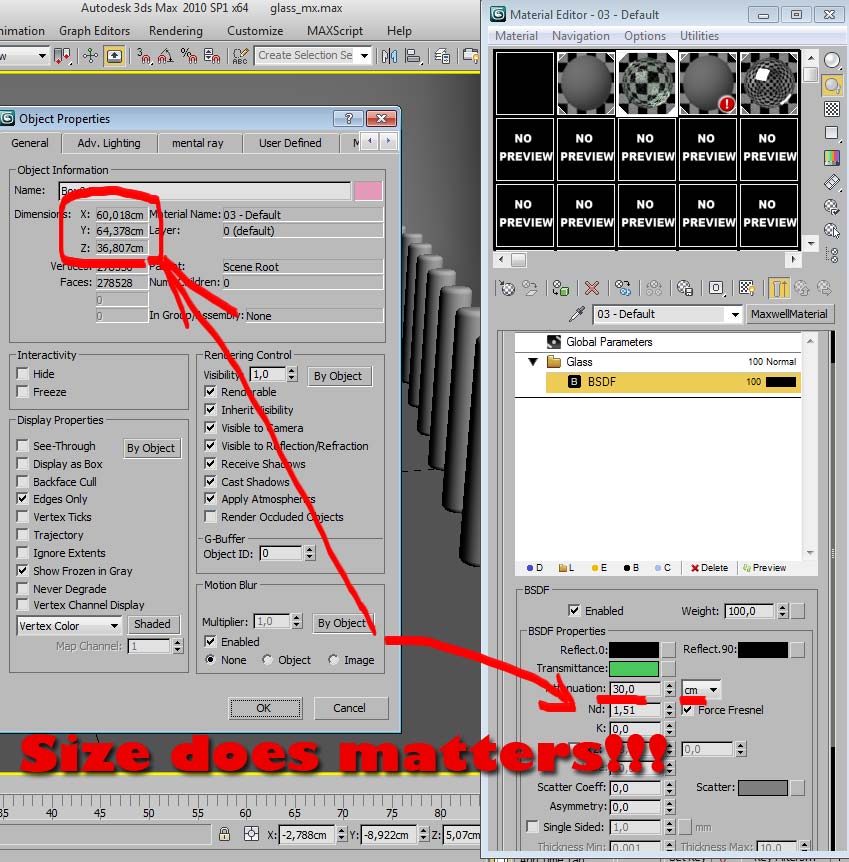Click Shaded button
849x862 pixels.
coord(152,624)
